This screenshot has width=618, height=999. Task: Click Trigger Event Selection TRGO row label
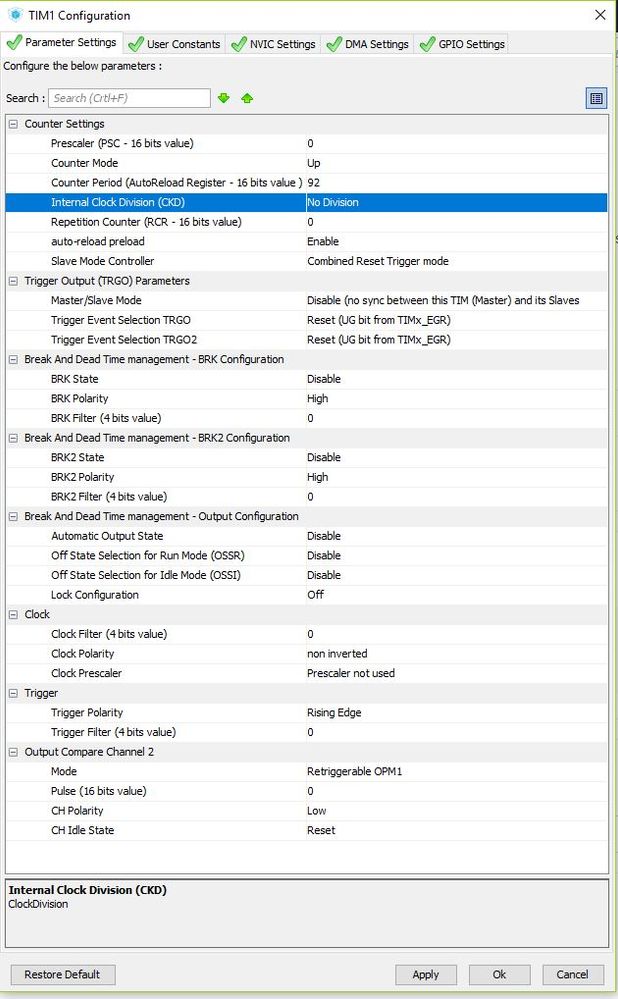tap(121, 320)
